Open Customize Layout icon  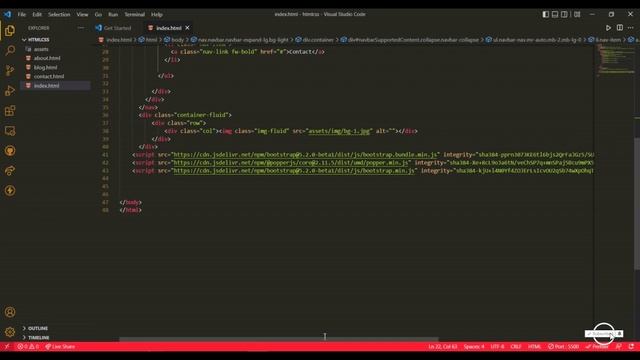577,14
